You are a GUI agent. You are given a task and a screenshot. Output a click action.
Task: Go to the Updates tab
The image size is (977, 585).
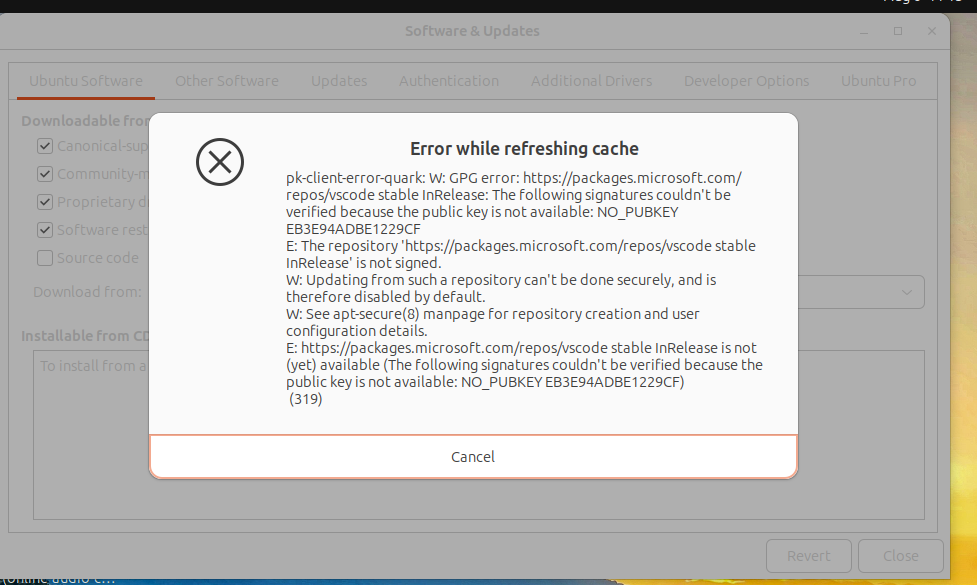(339, 81)
